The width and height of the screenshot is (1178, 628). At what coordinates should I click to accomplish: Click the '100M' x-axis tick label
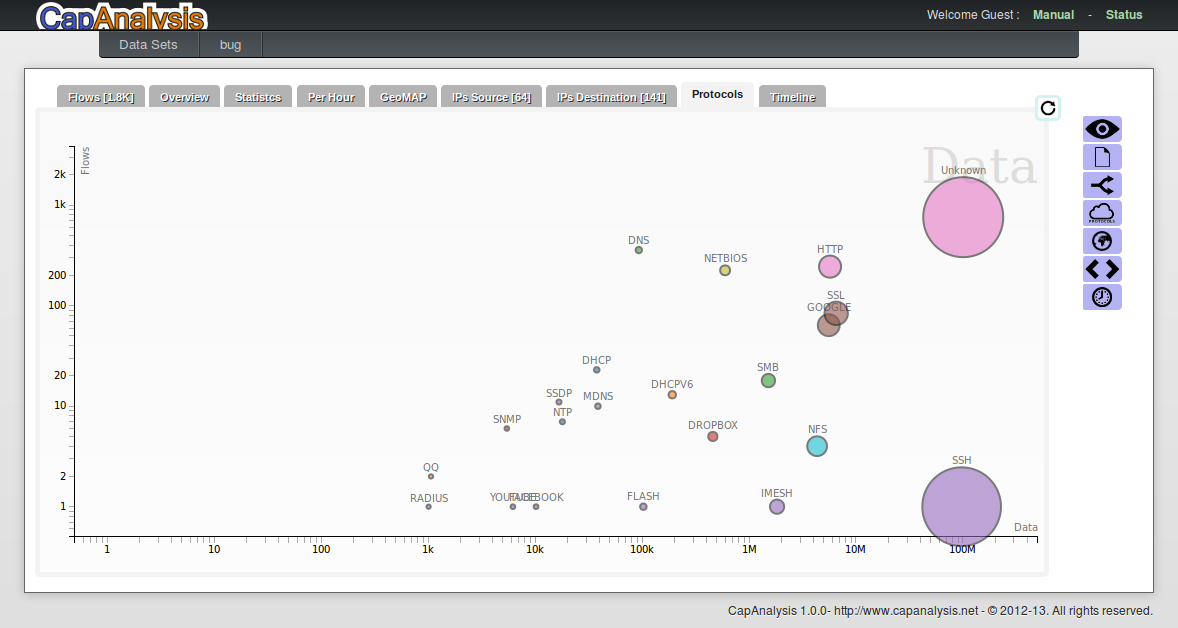(x=962, y=549)
